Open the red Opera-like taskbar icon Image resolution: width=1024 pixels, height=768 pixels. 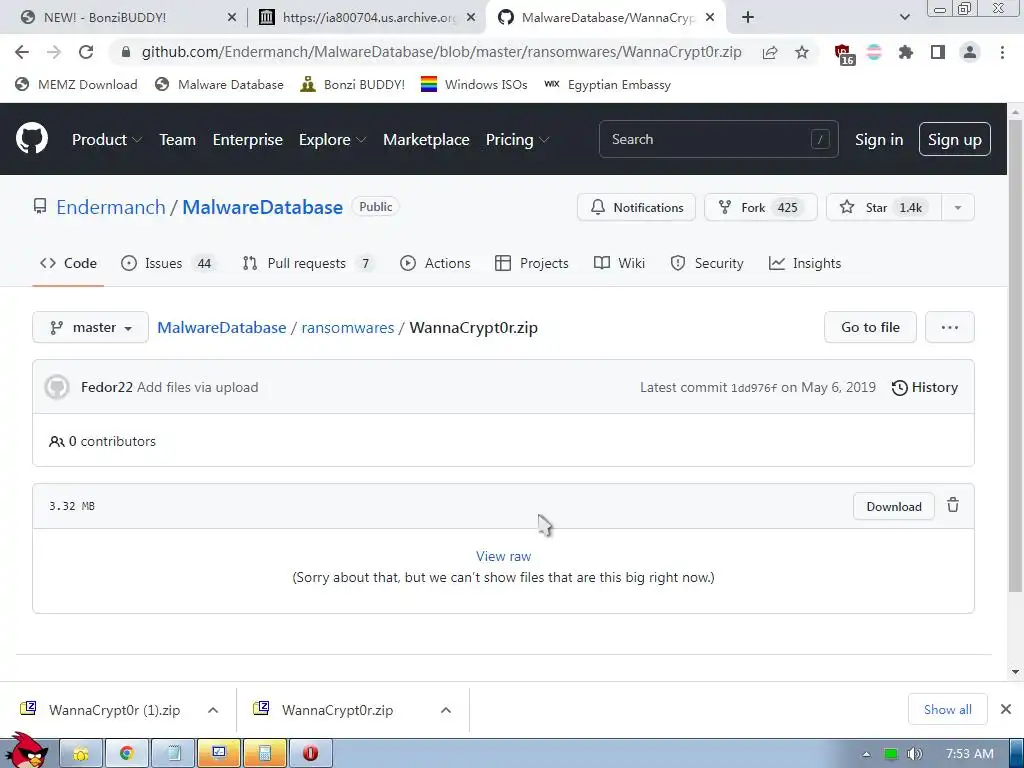(311, 754)
